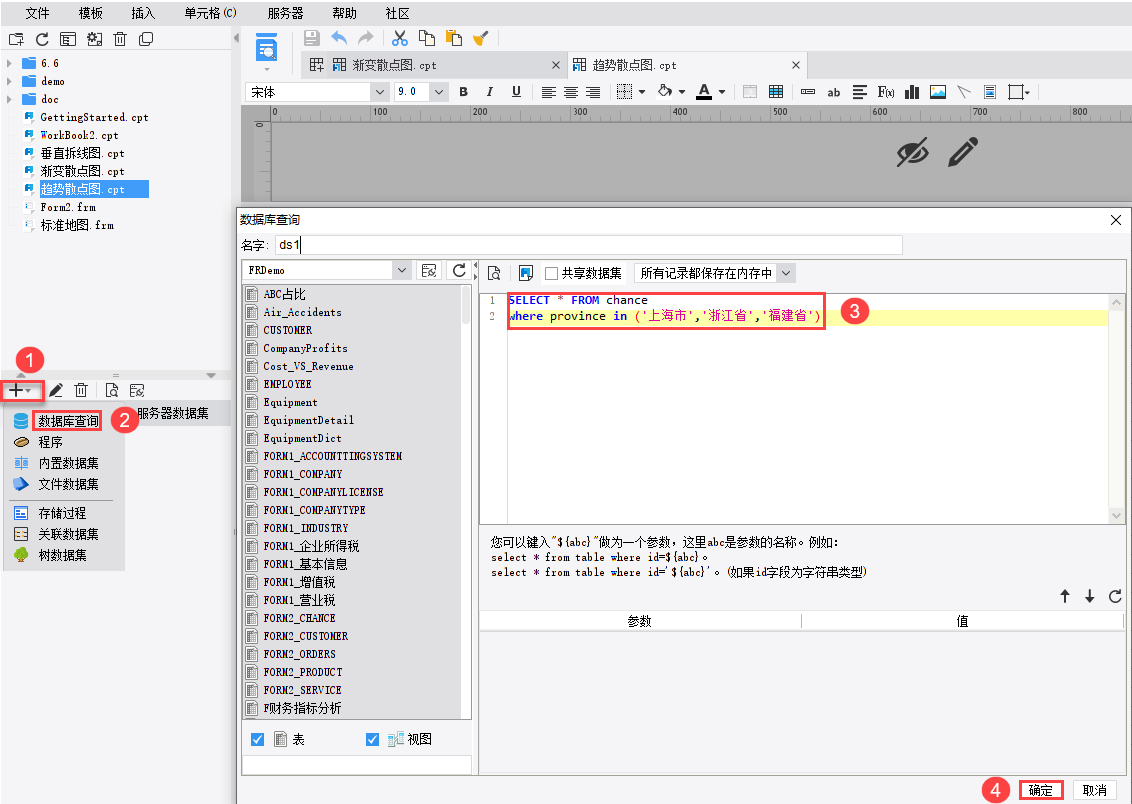Viewport: 1132px width, 804px height.
Task: Click the add dataset plus button
Action: [21, 390]
